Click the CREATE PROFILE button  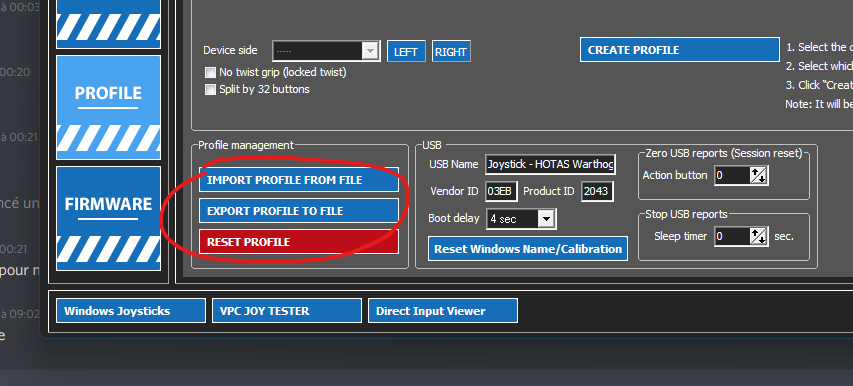click(679, 50)
